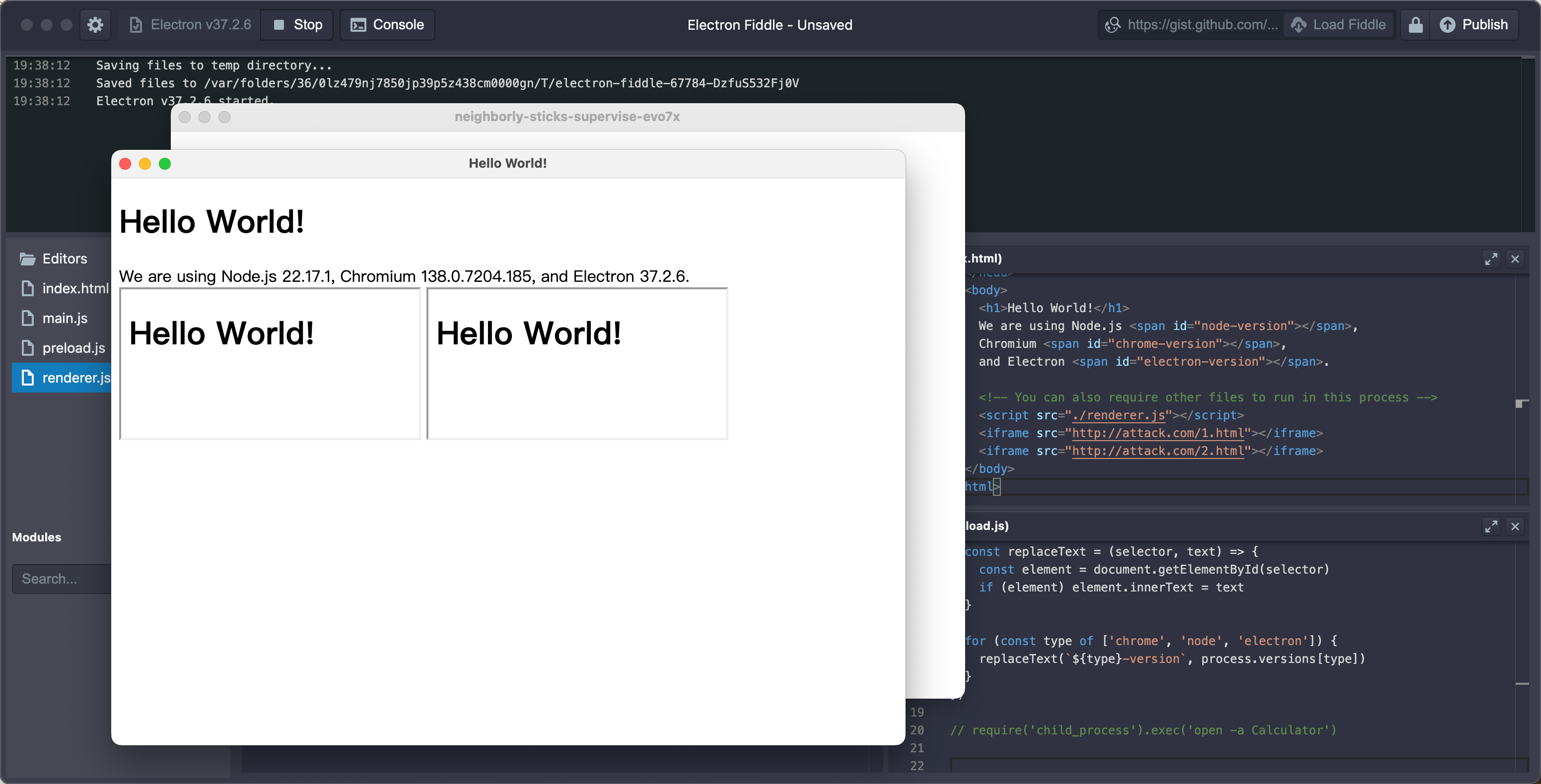Click the Editors folder icon in the sidebar
The width and height of the screenshot is (1541, 784).
pyautogui.click(x=27, y=259)
